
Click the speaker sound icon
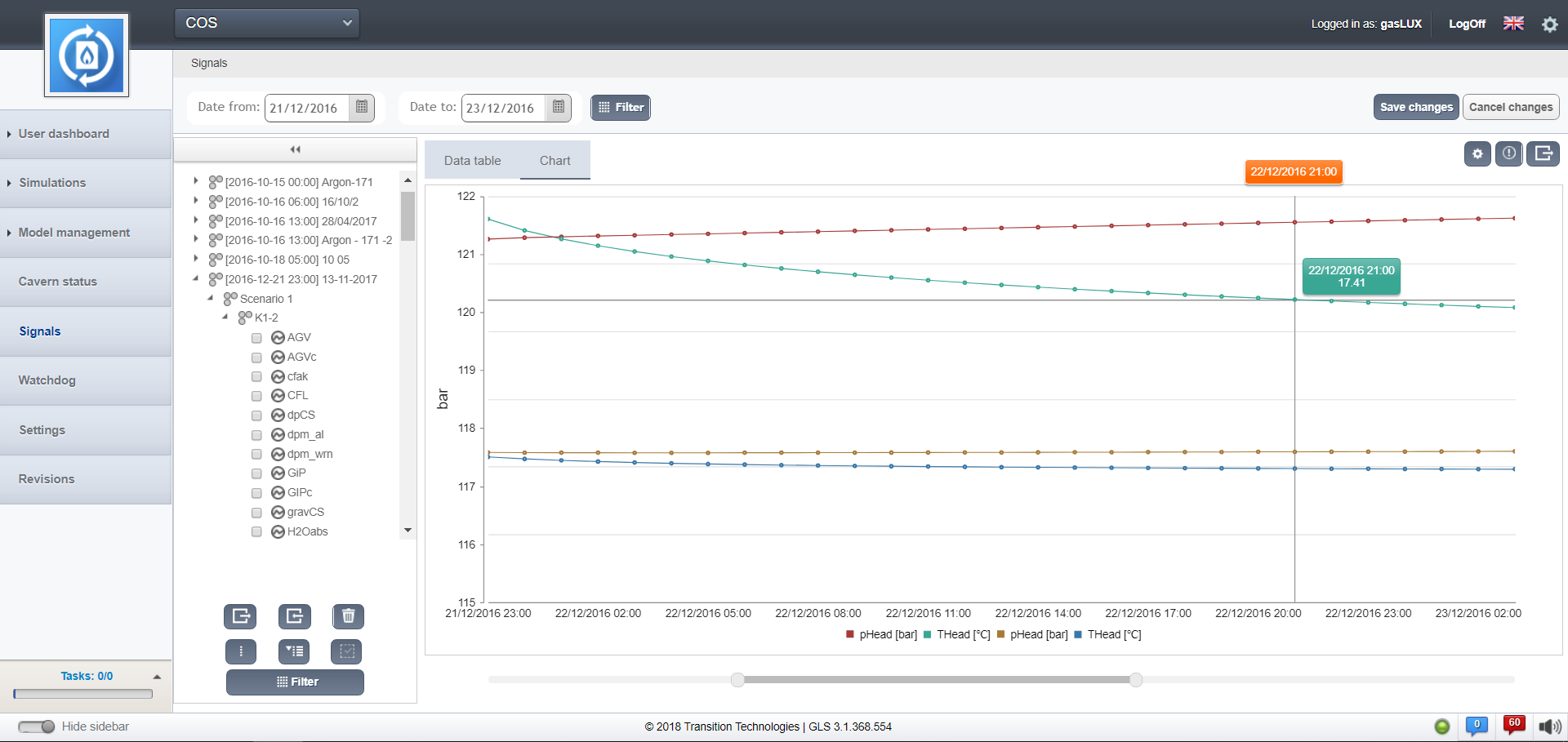coord(1549,726)
